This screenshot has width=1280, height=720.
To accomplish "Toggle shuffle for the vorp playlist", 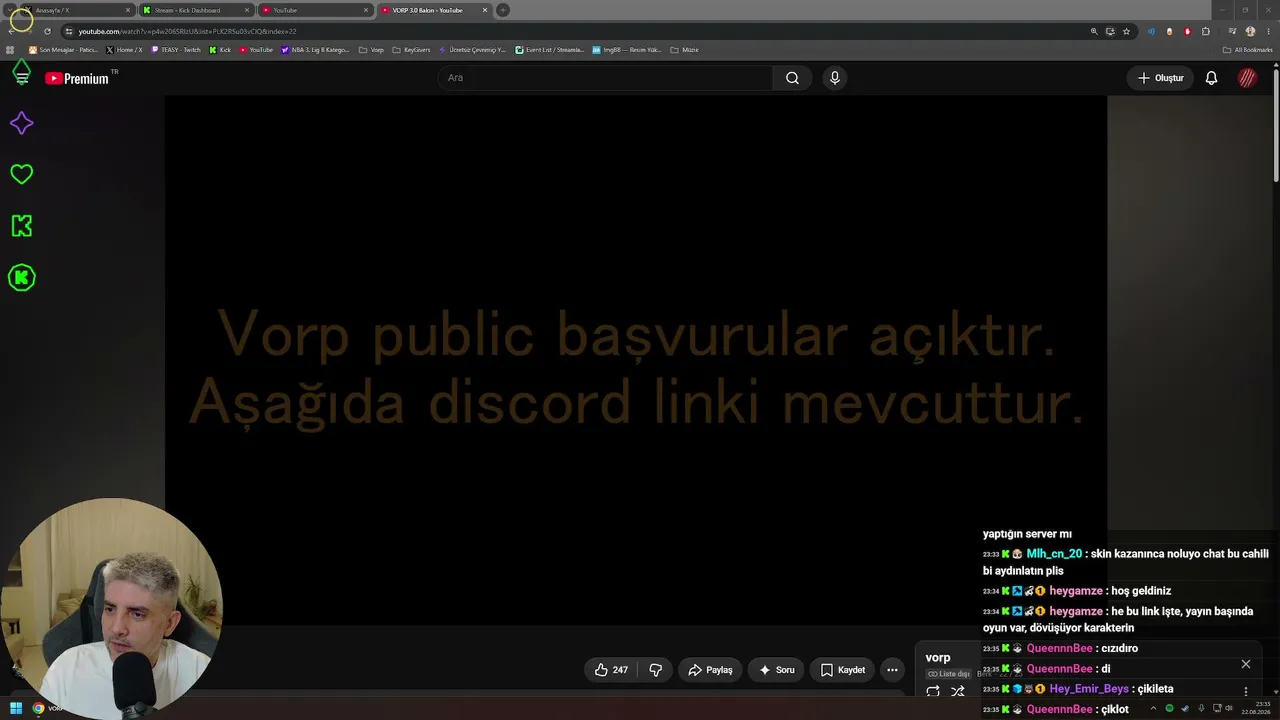I will click(x=958, y=691).
